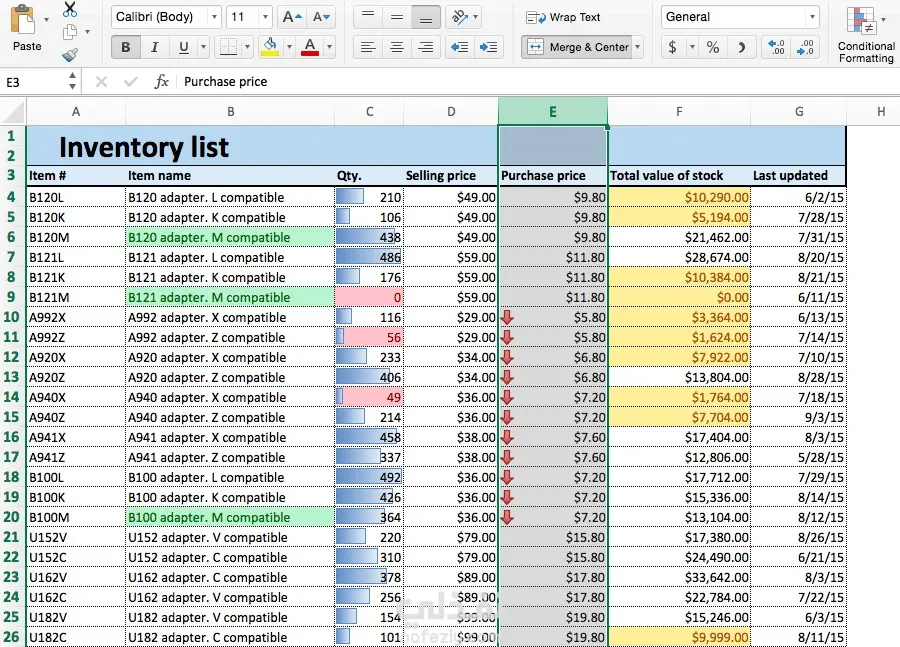Decrease cell indent
This screenshot has width=900, height=647.
coord(459,47)
